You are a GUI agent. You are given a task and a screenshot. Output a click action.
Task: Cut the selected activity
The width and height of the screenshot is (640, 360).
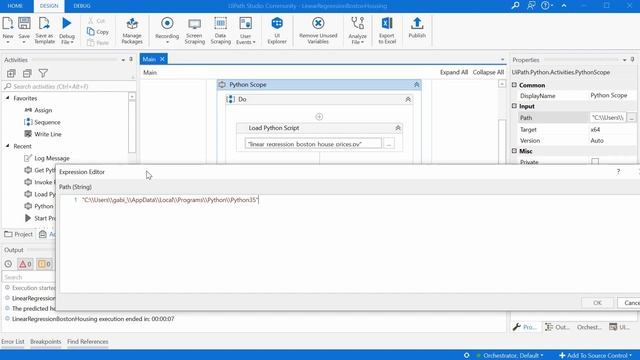tap(97, 20)
